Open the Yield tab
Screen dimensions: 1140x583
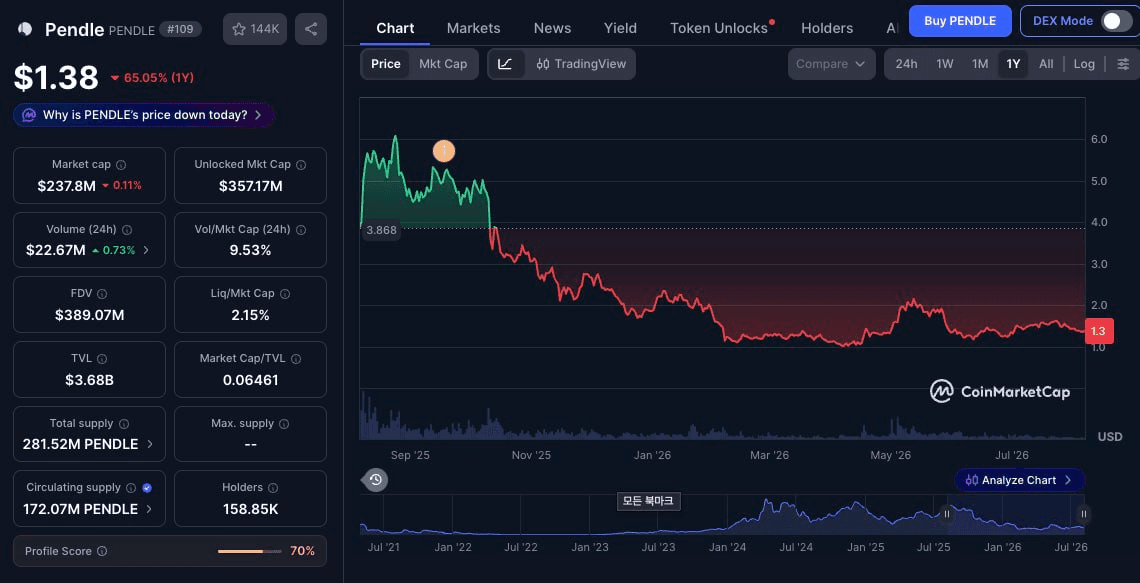[620, 28]
